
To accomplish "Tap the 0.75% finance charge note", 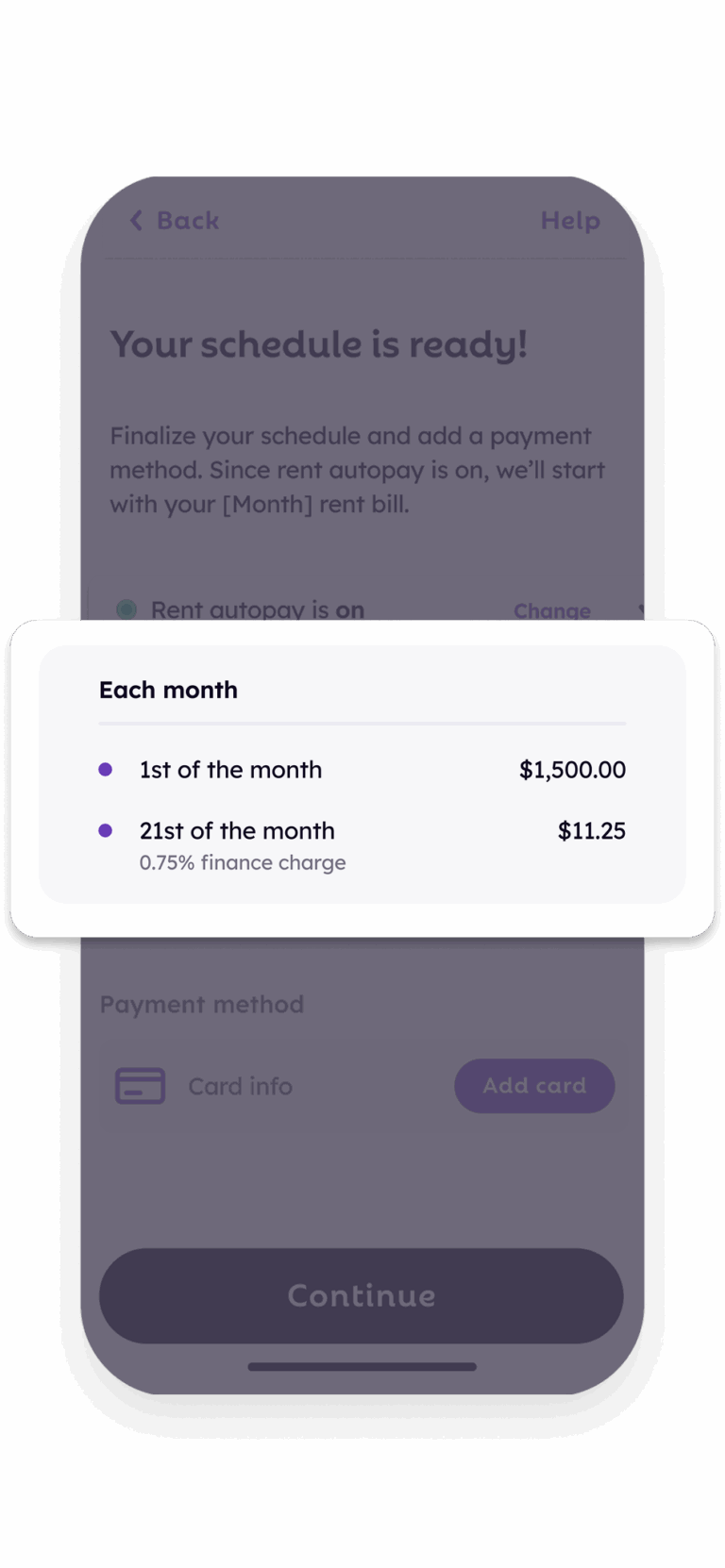I will pyautogui.click(x=243, y=862).
